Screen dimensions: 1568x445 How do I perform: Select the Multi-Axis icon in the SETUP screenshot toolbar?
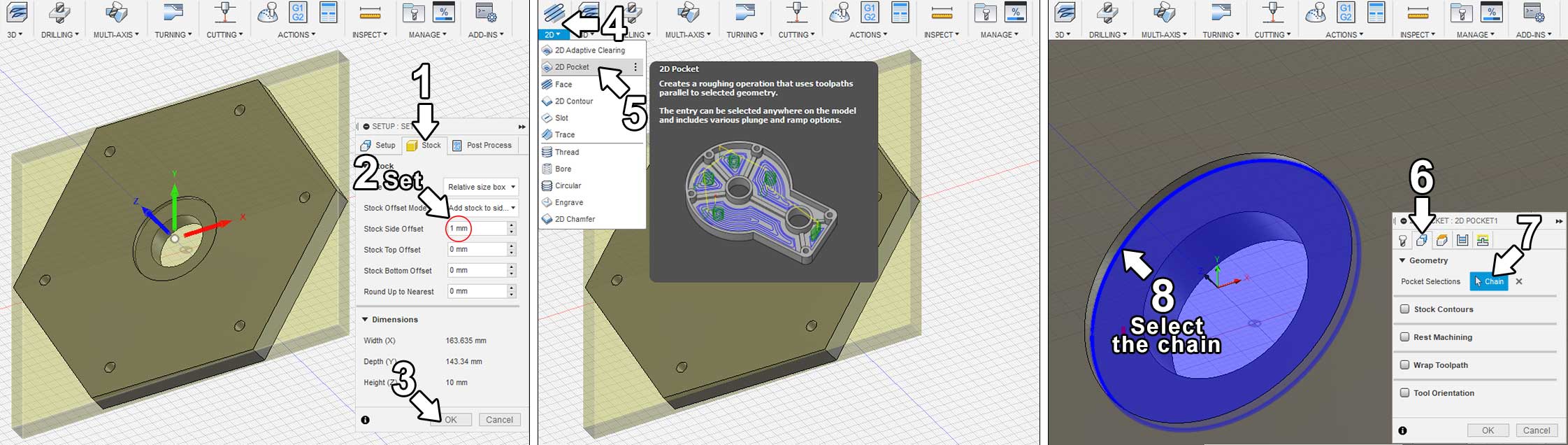(x=117, y=12)
